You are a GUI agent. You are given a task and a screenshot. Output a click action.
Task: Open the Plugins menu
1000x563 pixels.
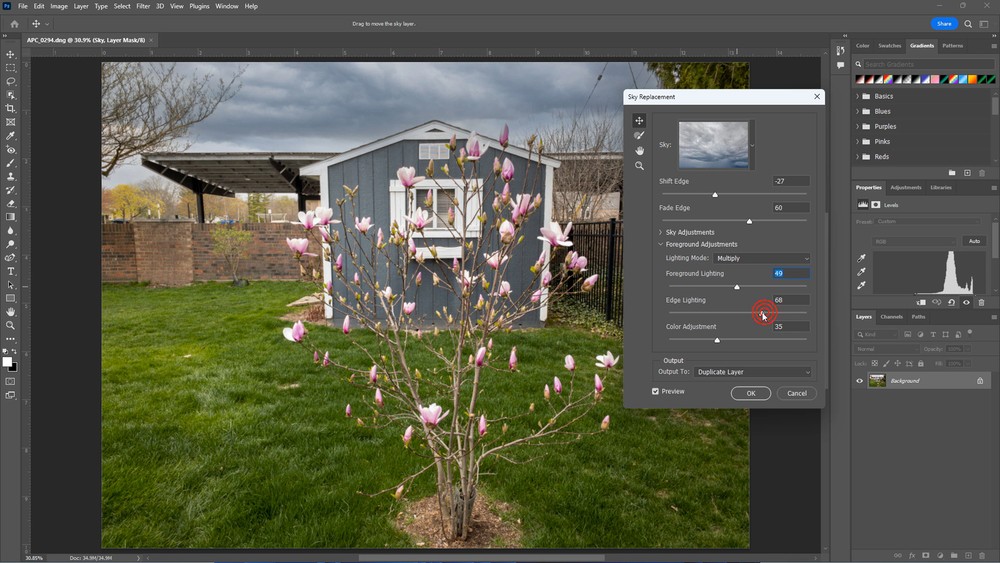click(x=199, y=6)
